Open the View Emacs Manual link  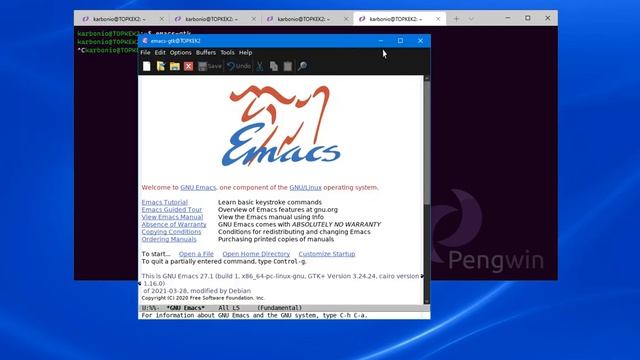tap(172, 217)
